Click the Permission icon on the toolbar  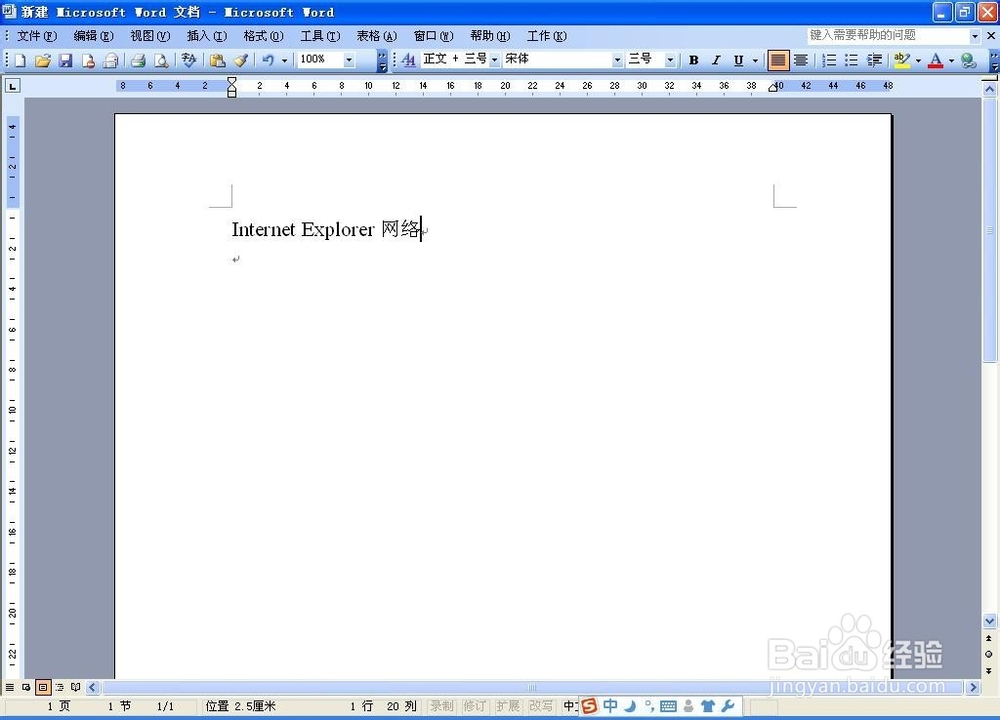[x=88, y=61]
